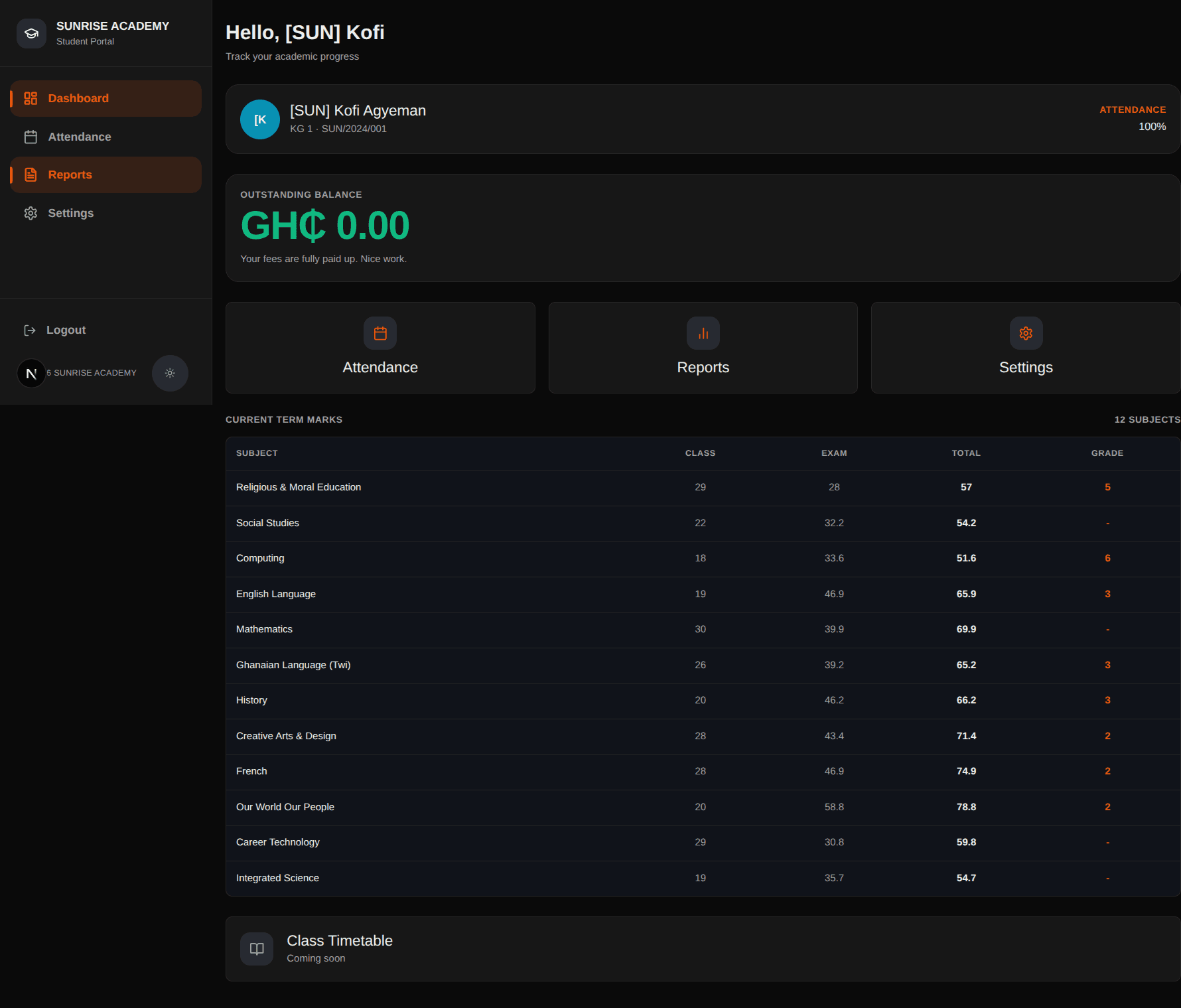The height and width of the screenshot is (1008, 1181).
Task: Click the Reports document icon in sidebar
Action: [31, 175]
